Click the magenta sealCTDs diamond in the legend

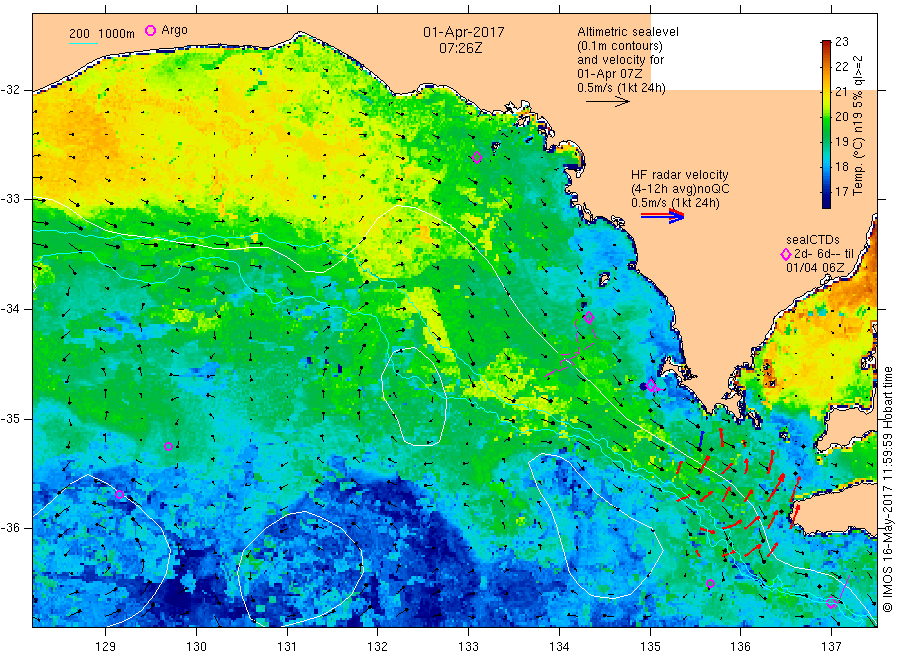point(786,254)
